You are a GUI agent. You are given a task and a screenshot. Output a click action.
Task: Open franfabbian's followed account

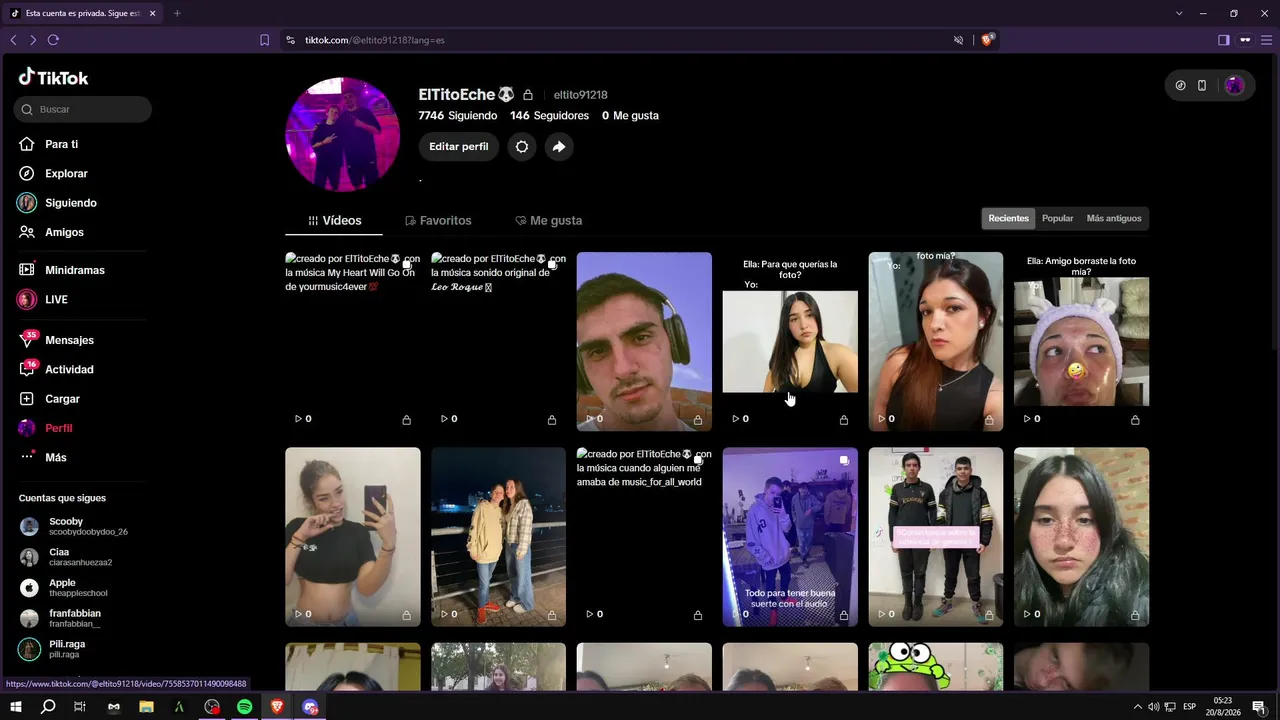[x=82, y=618]
